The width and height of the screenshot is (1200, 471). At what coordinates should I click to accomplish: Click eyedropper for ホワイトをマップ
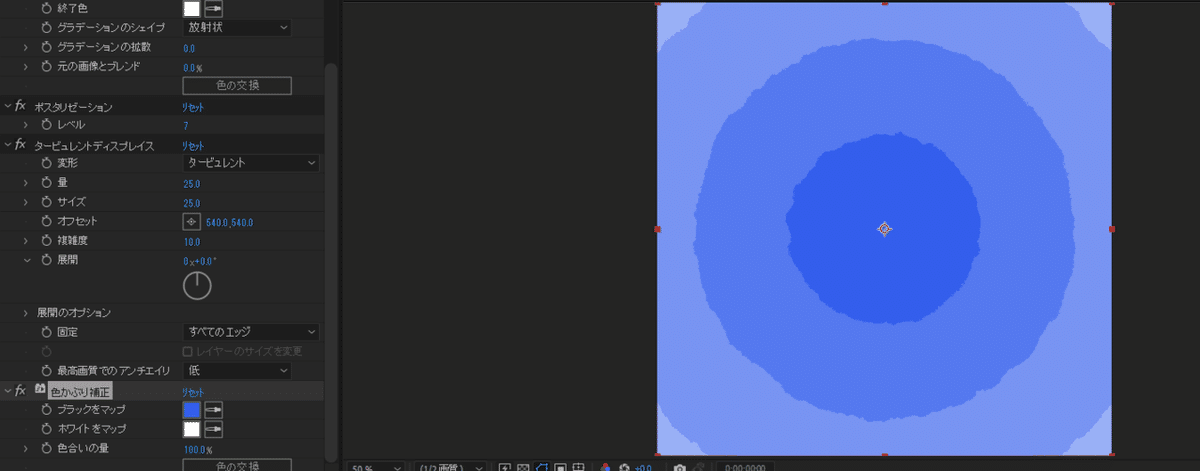(213, 429)
